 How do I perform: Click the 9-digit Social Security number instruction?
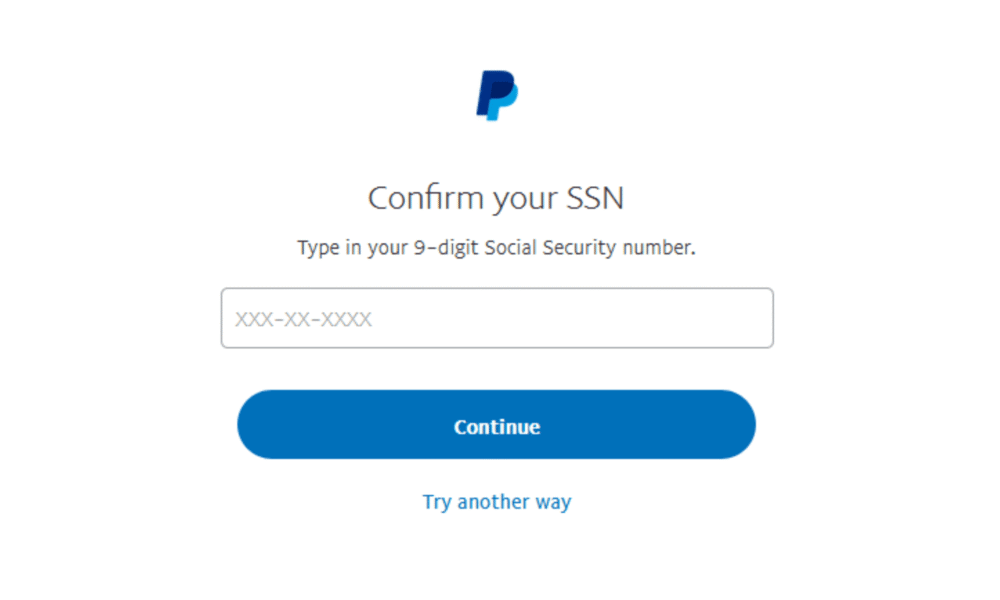pos(496,247)
